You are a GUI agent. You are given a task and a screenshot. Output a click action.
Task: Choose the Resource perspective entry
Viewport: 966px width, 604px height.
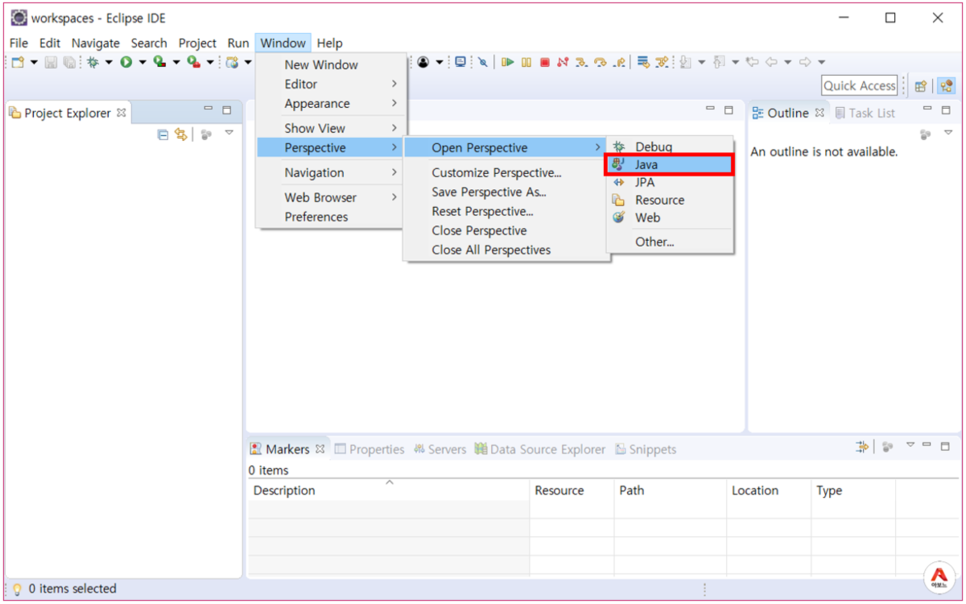pos(669,200)
